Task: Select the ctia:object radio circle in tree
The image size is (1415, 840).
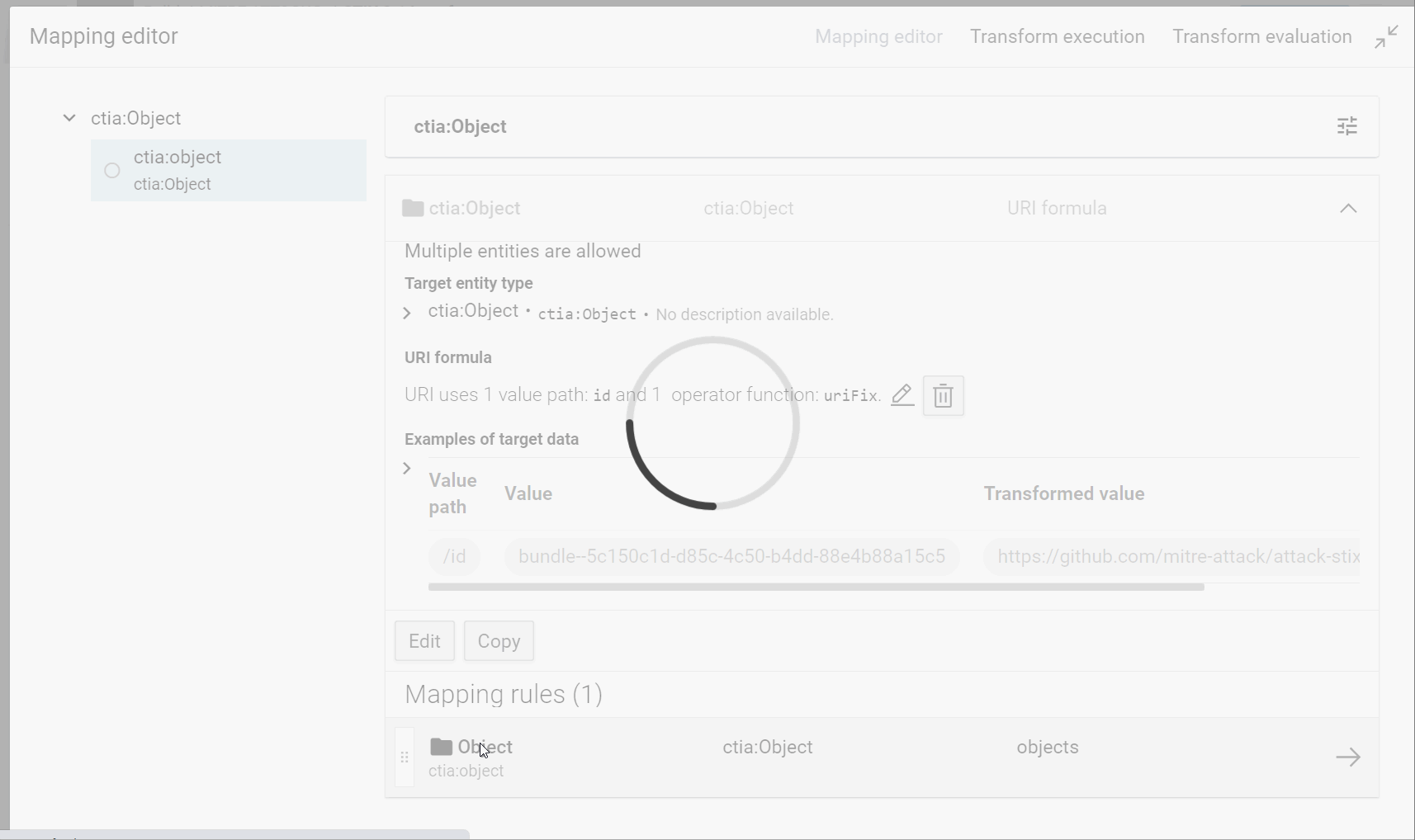Action: coord(112,171)
